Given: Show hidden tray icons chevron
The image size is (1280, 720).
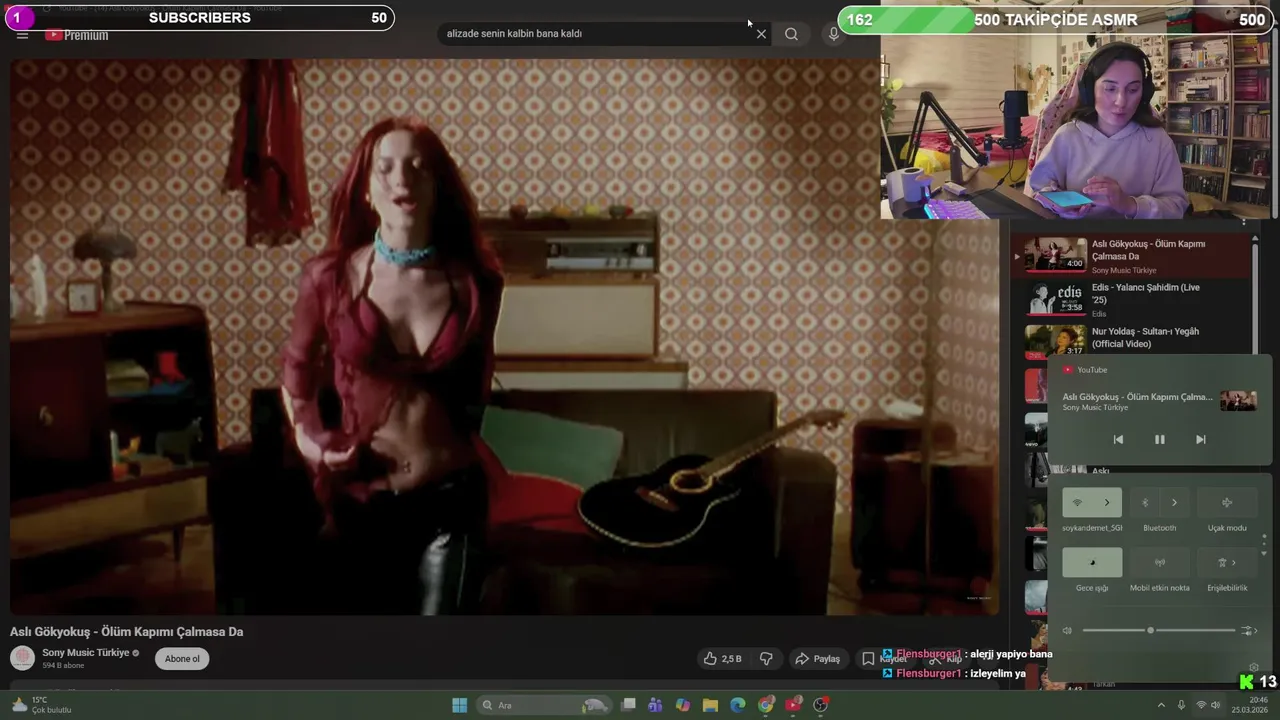Looking at the screenshot, I should point(1161,705).
